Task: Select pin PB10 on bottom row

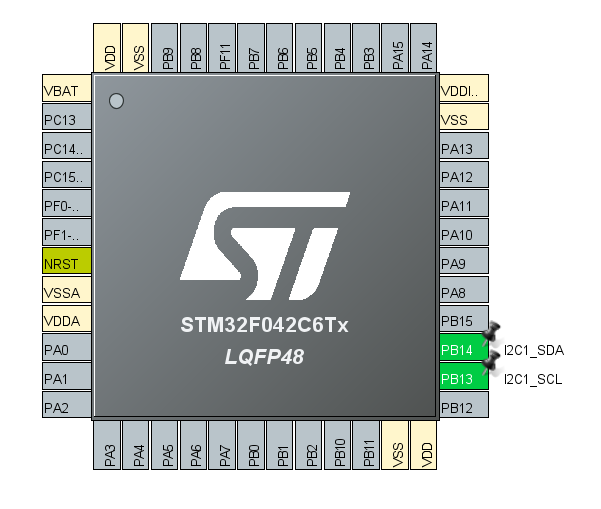Action: (x=337, y=445)
